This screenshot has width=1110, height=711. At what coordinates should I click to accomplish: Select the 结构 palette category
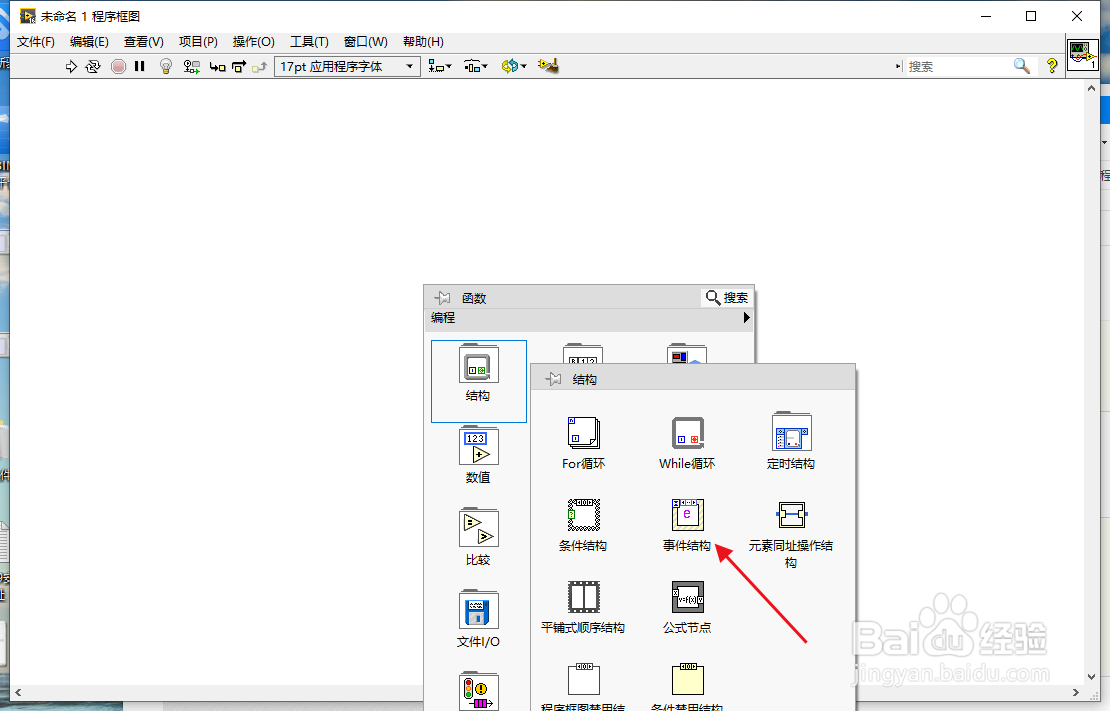[479, 381]
